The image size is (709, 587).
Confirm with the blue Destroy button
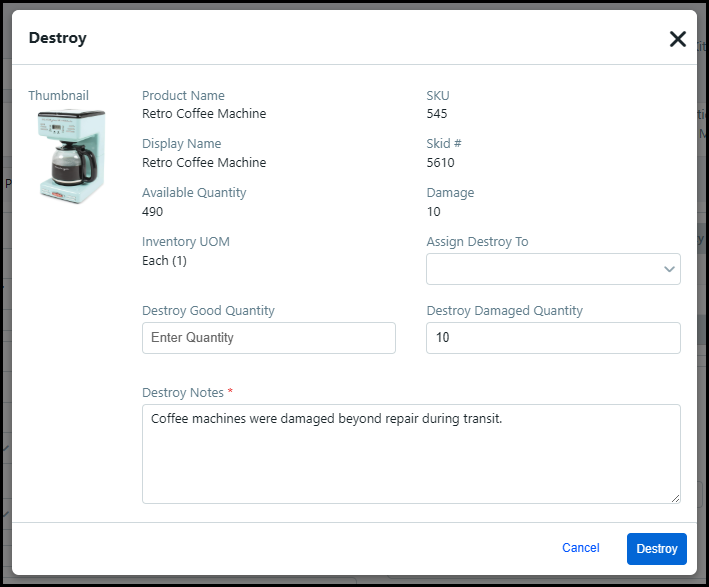point(656,548)
